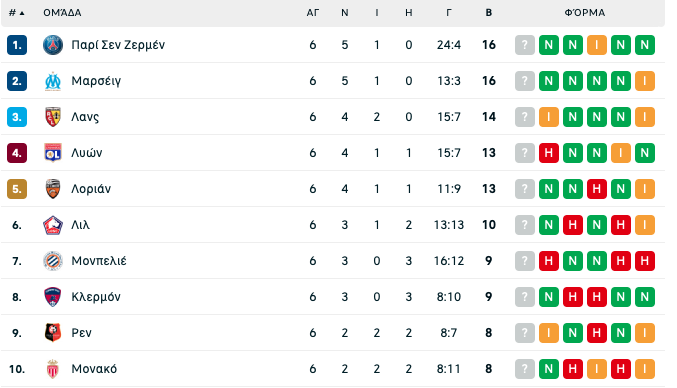Click the position 1 rank badge
Screen dimensions: 677x388
click(17, 45)
